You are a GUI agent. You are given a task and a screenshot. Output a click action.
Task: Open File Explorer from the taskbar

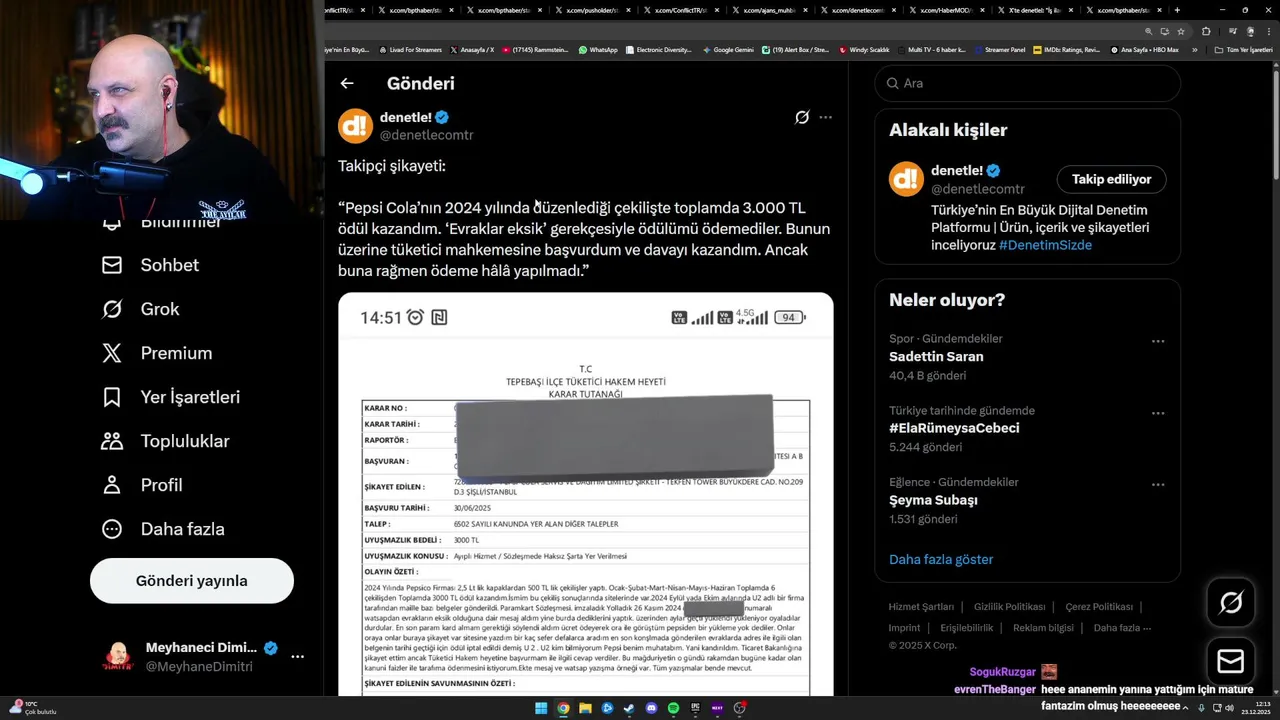tap(585, 708)
